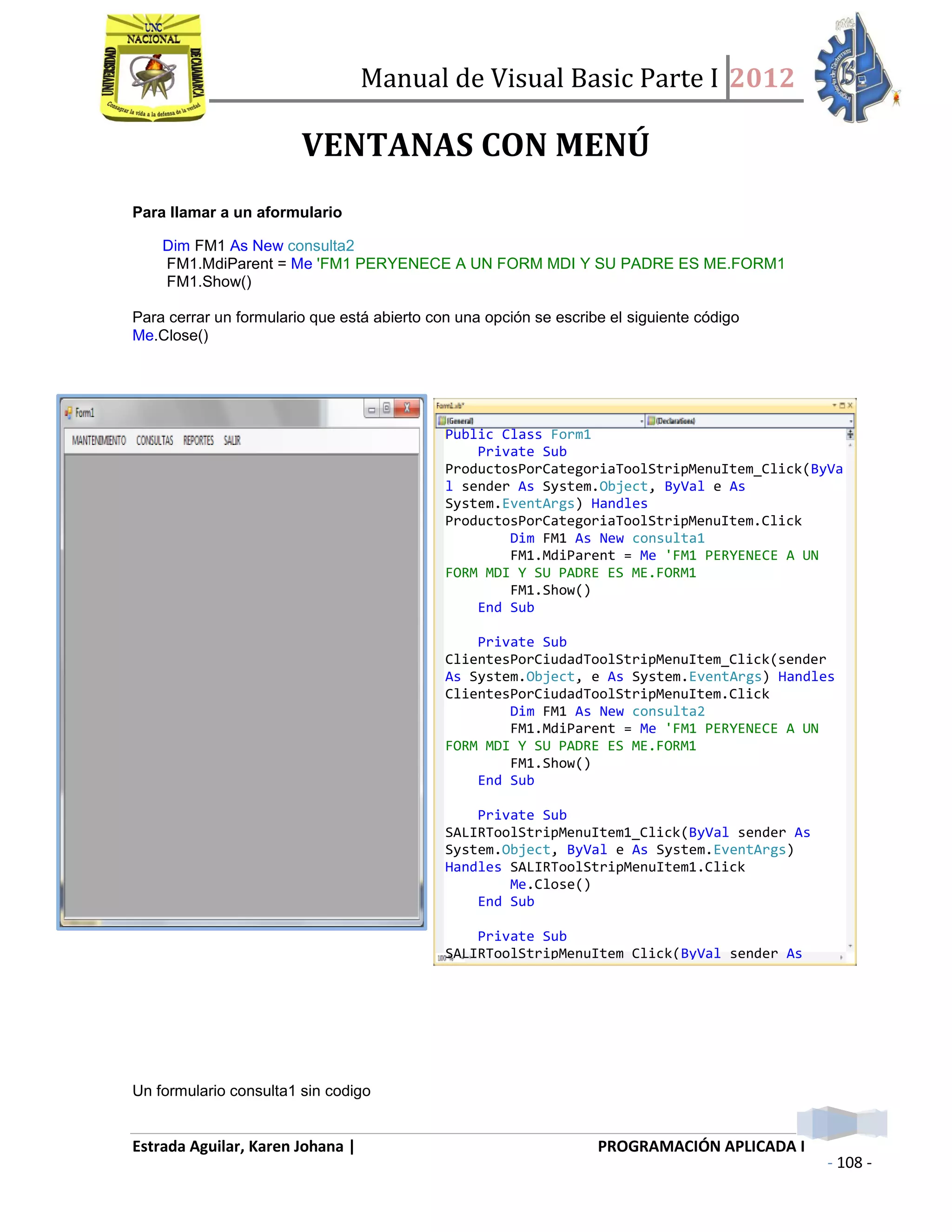Click the 'Me.Close()' line in code editor
This screenshot has width=952, height=1232.
[x=550, y=885]
